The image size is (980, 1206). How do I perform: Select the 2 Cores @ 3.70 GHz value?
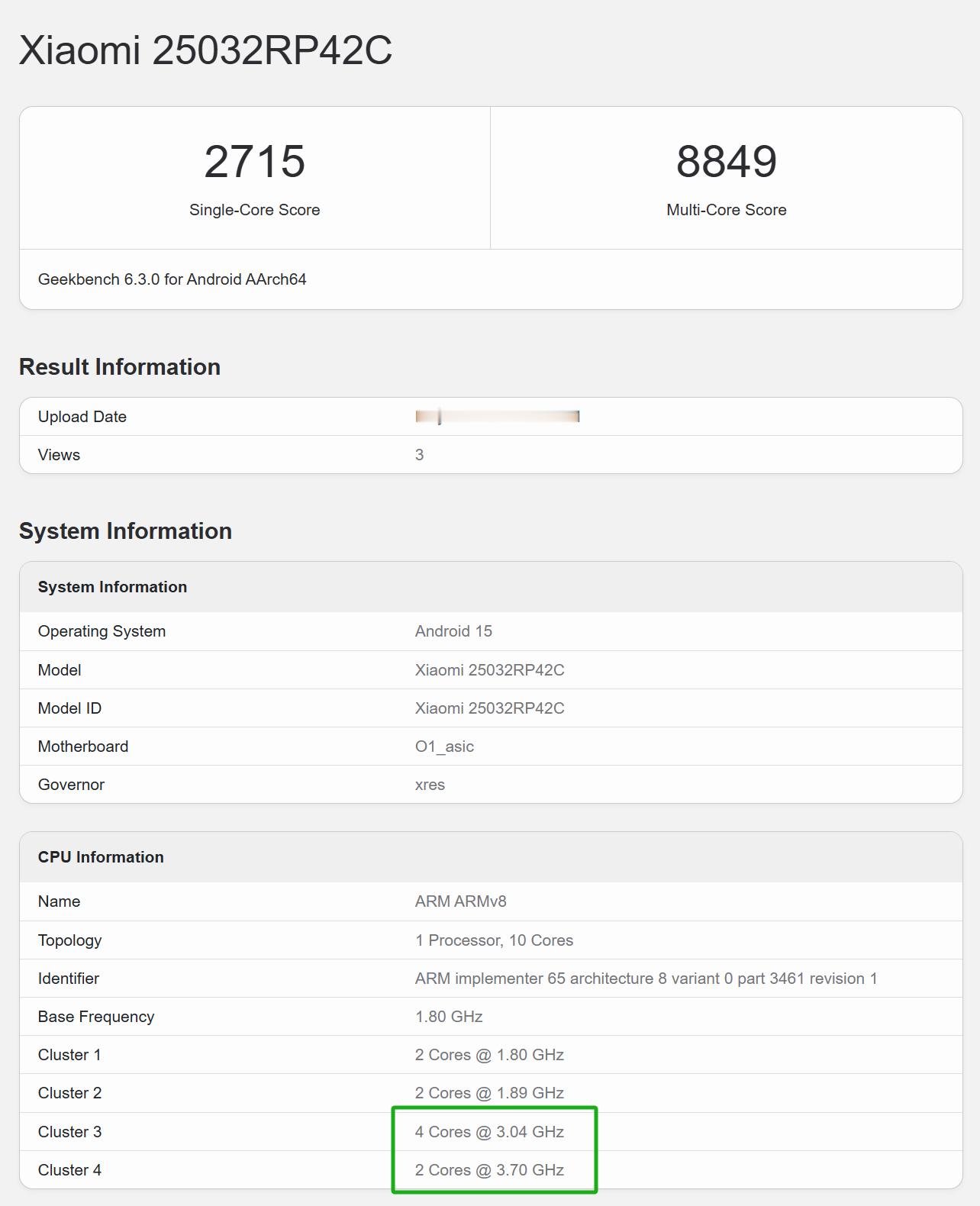click(x=489, y=1170)
